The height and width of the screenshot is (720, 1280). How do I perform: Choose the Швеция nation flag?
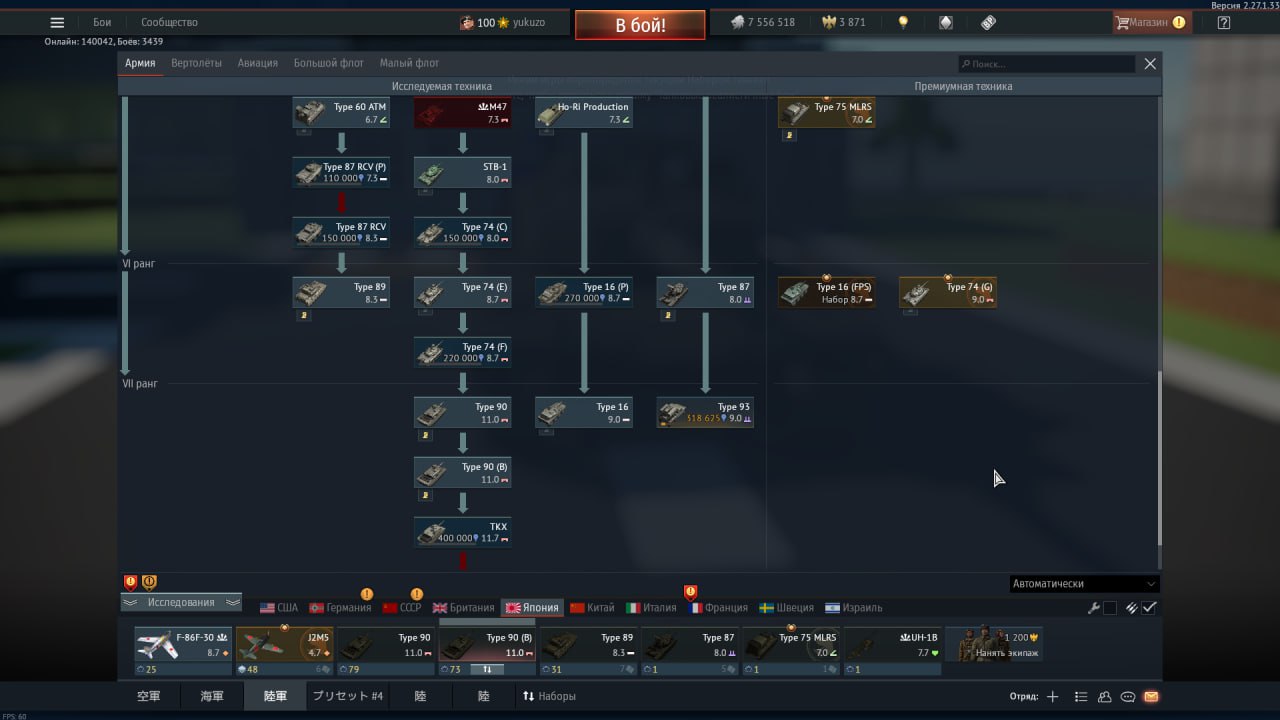point(786,608)
